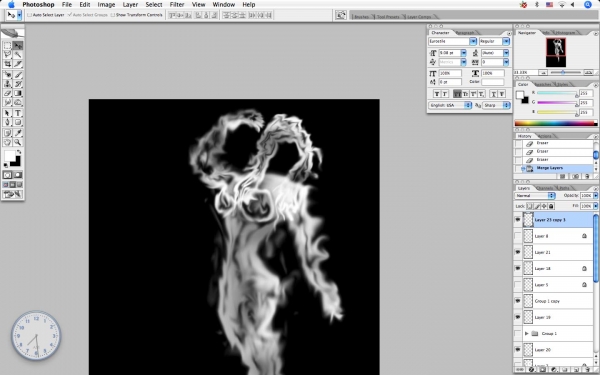Click the Underline button in Character panel
This screenshot has height=375, width=600.
coord(493,94)
